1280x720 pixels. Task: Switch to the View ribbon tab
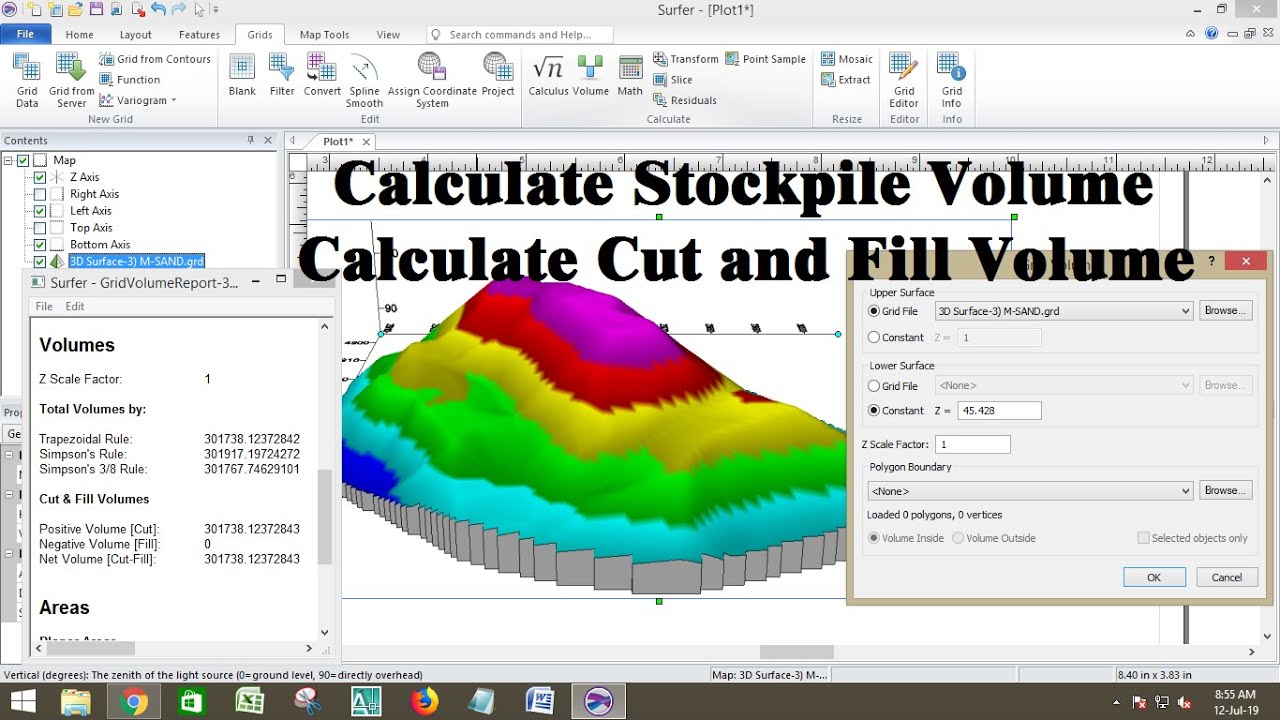[388, 34]
